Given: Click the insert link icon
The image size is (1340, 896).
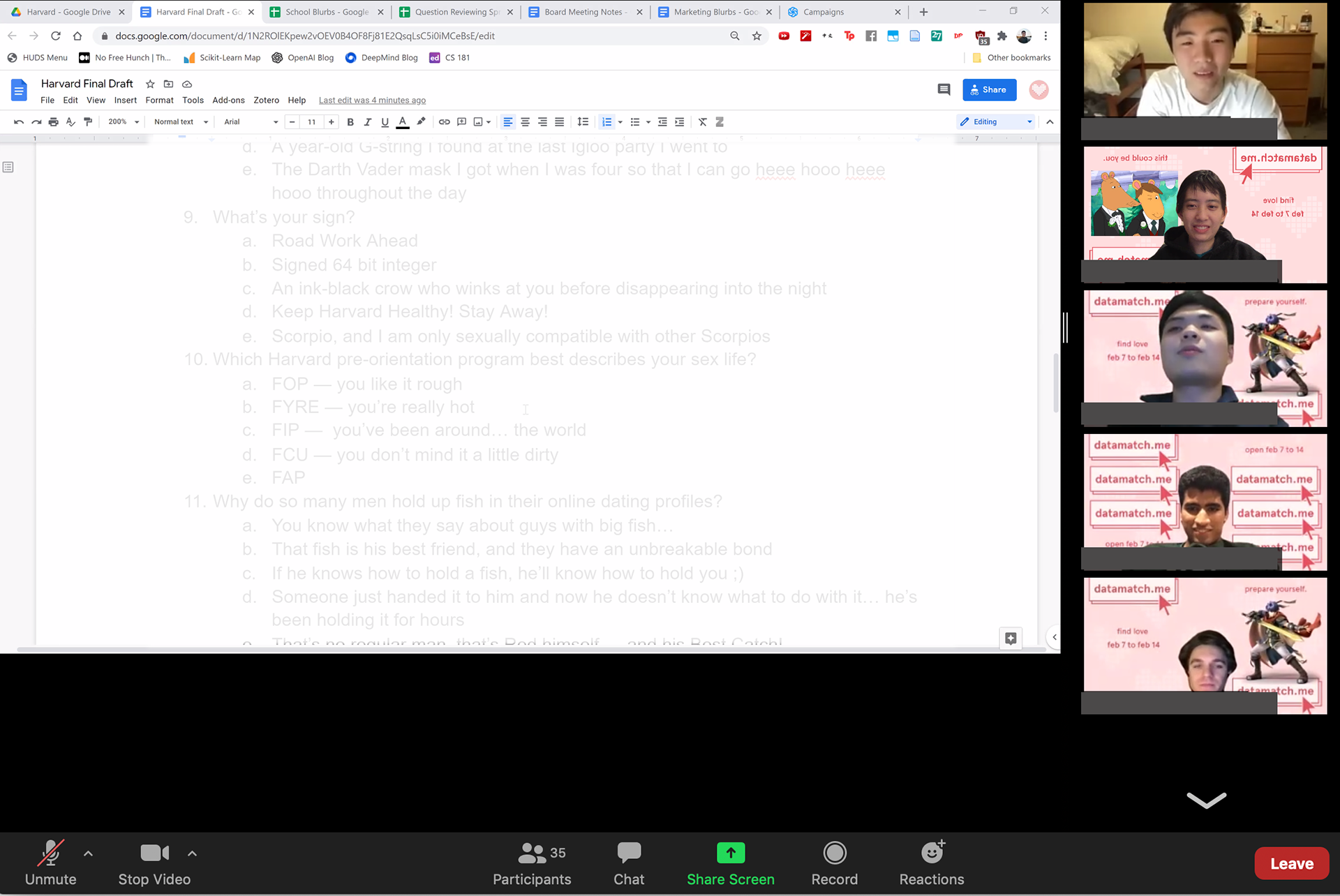Looking at the screenshot, I should pyautogui.click(x=444, y=121).
